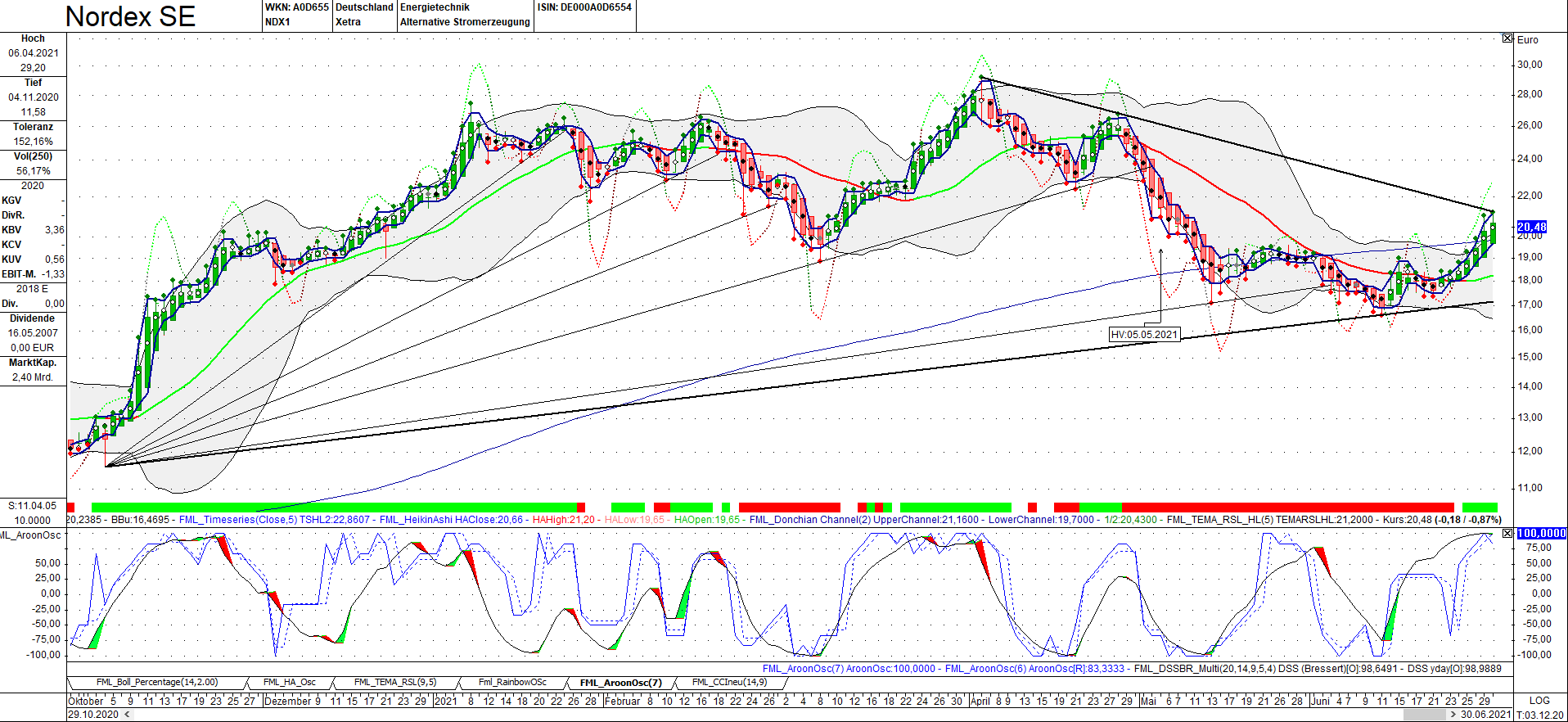Viewport: 1568px width, 722px height.
Task: Select the Vol(250) value 56,17%
Action: tap(34, 171)
